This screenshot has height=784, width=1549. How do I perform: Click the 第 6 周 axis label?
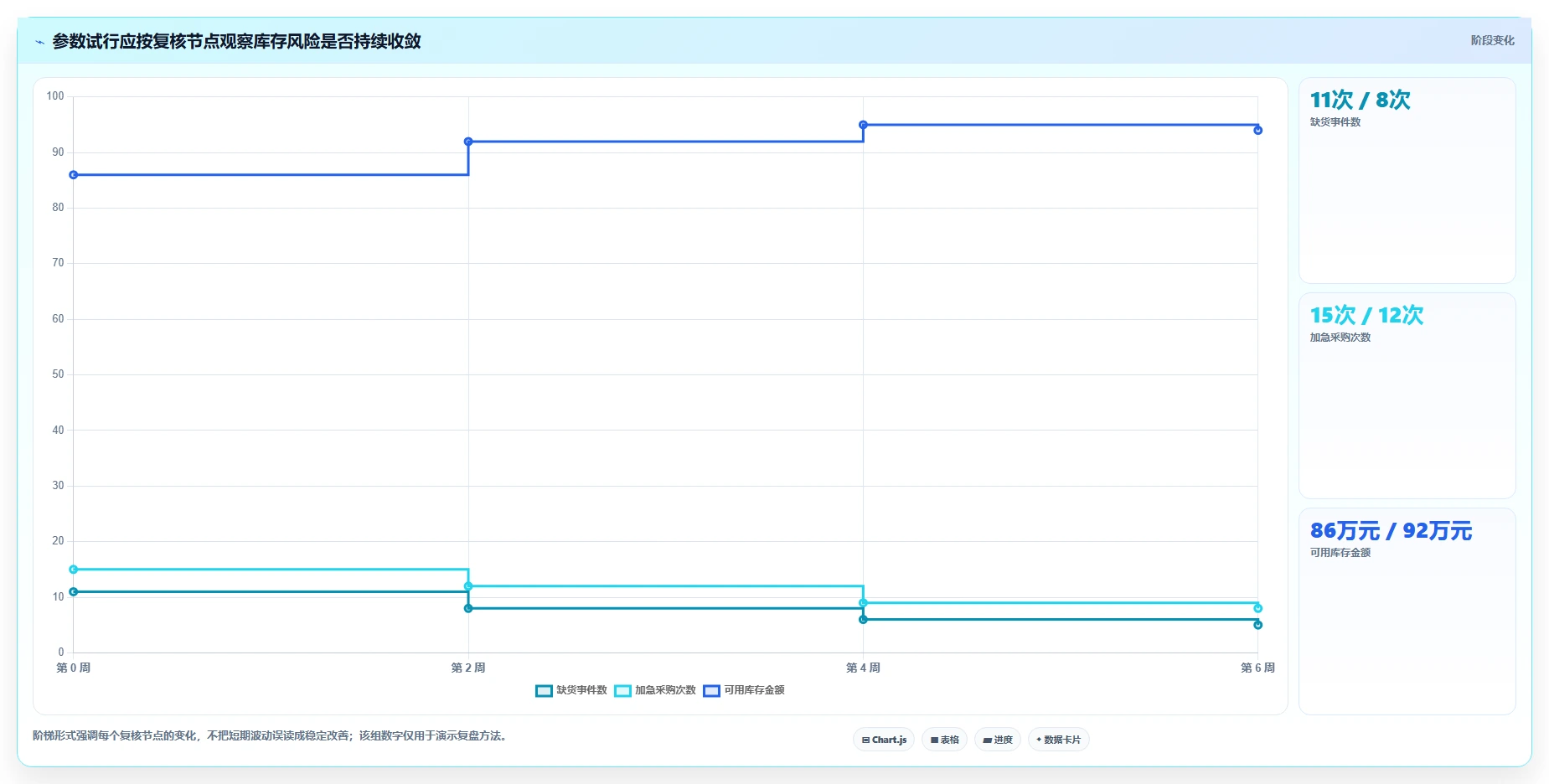(1257, 668)
